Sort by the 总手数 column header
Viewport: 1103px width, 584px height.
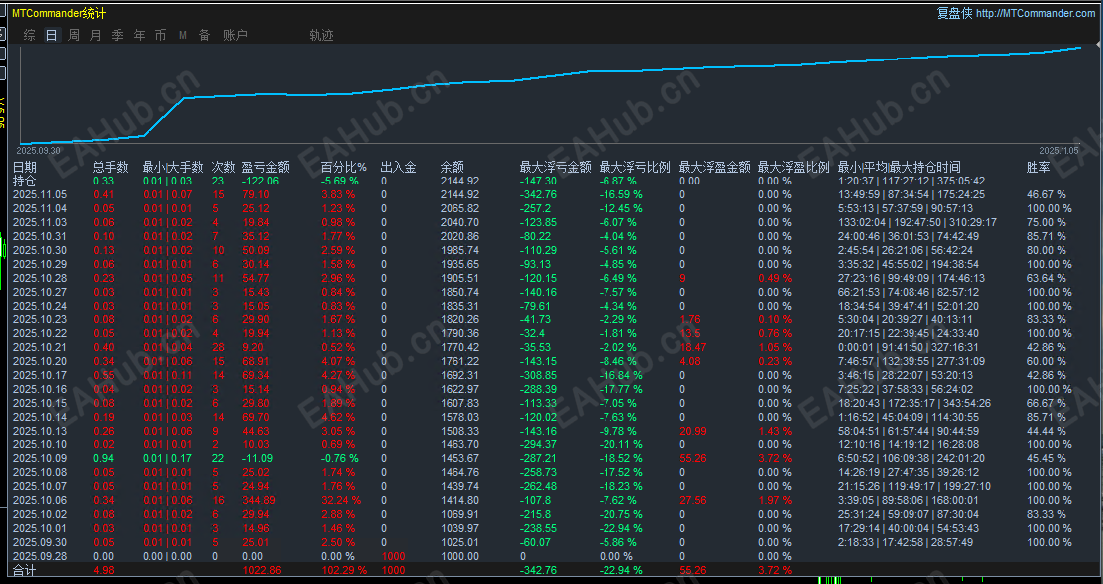(x=110, y=167)
